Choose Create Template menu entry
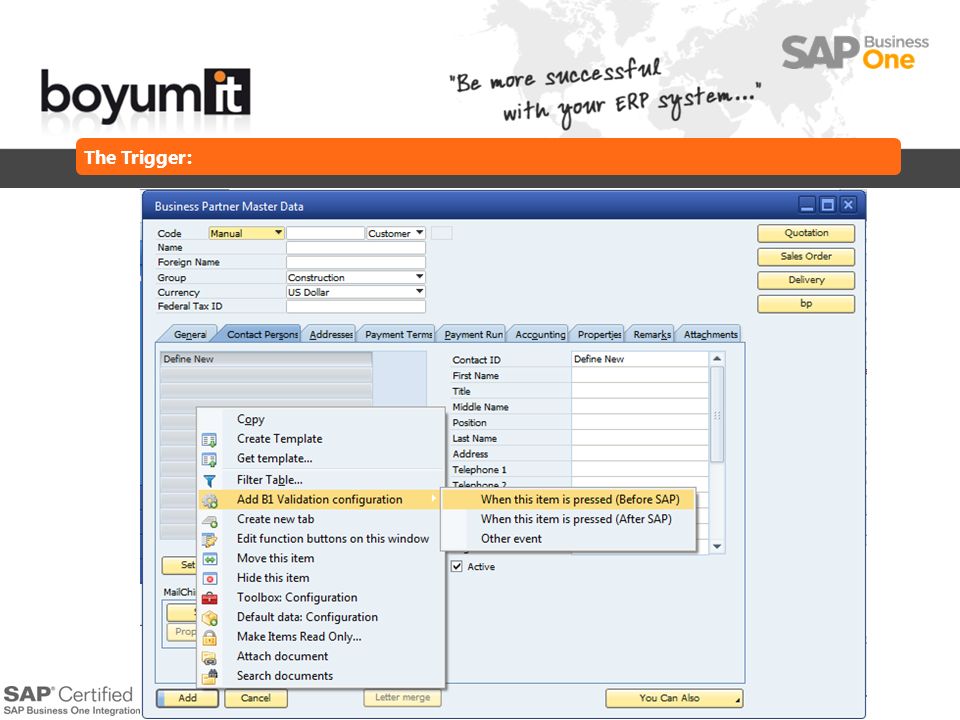Image resolution: width=960 pixels, height=720 pixels. [279, 439]
